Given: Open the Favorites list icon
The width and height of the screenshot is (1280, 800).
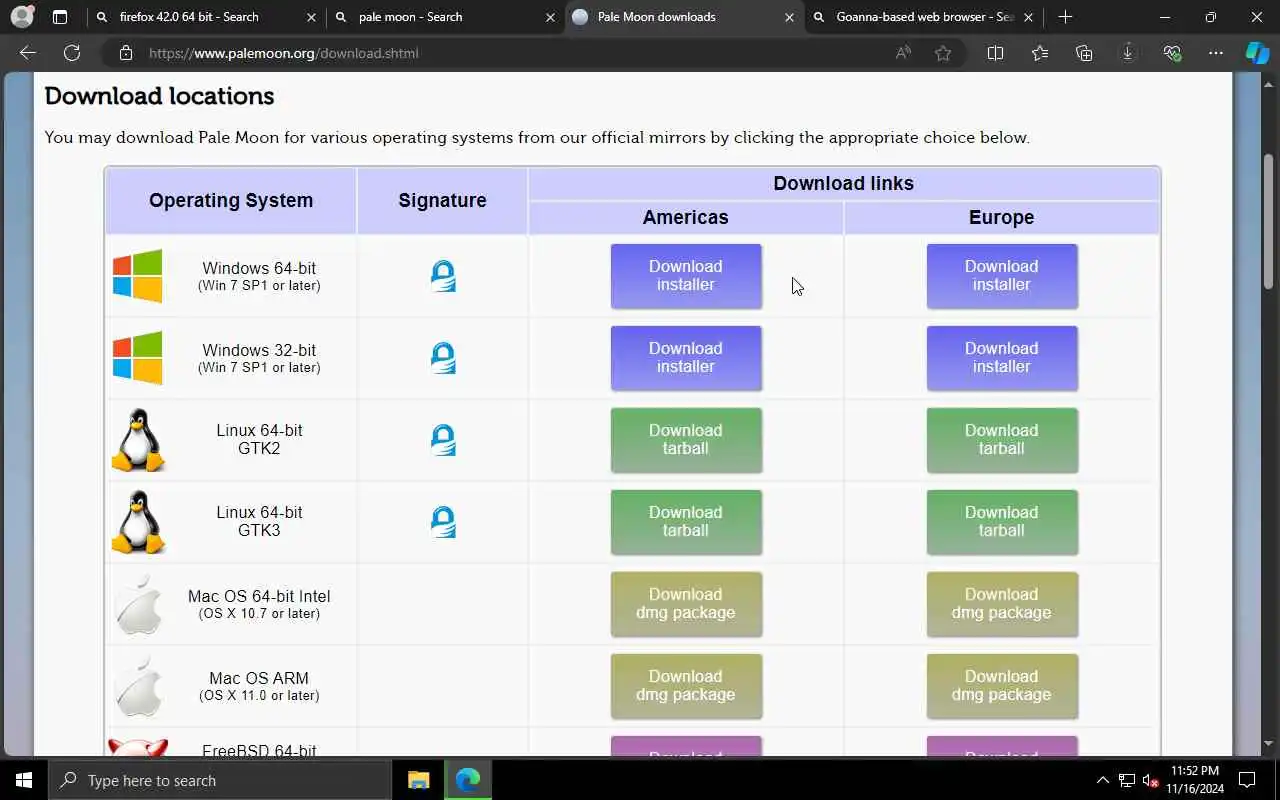Looking at the screenshot, I should 1040,53.
